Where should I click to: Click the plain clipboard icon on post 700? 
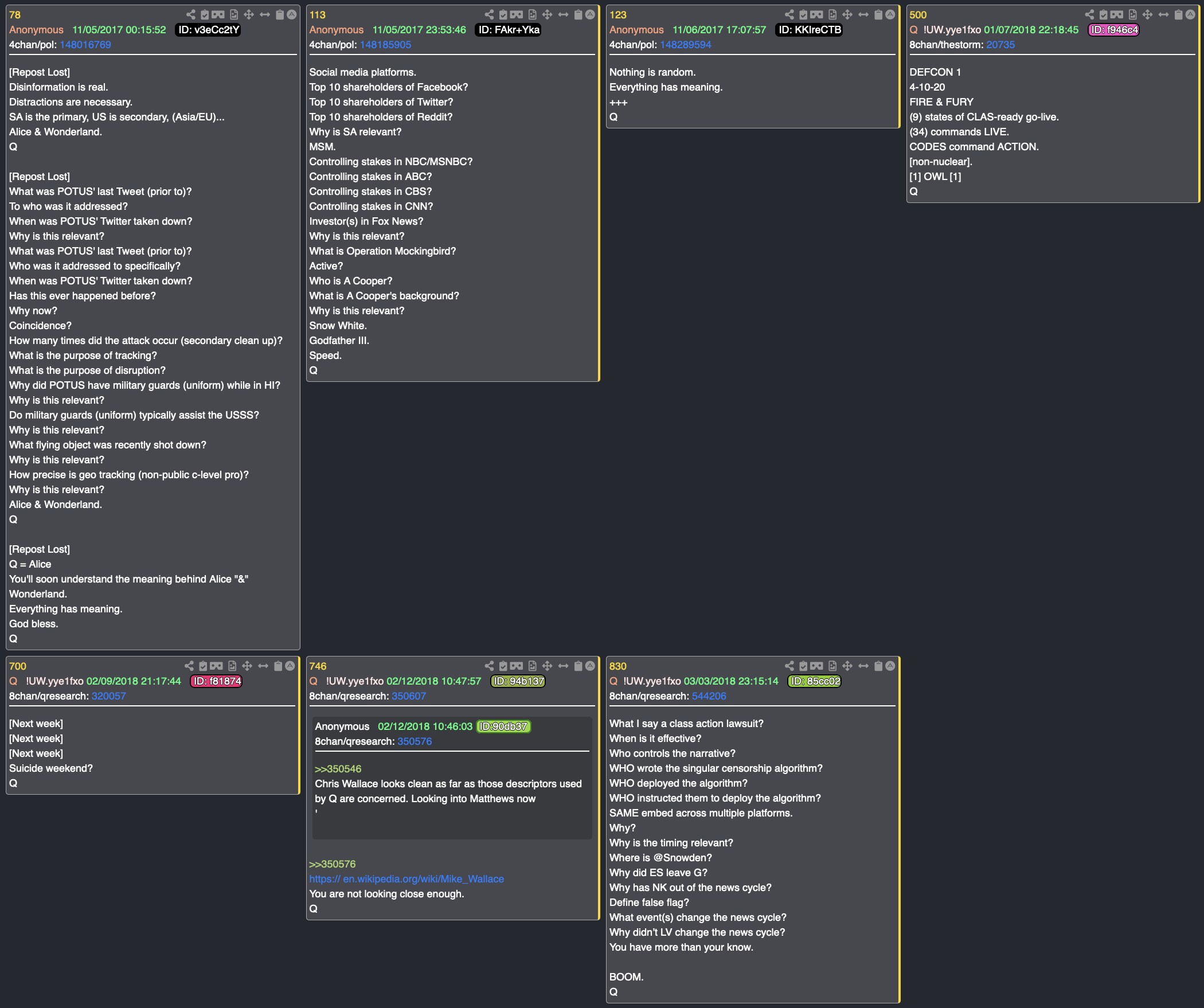pyautogui.click(x=278, y=666)
